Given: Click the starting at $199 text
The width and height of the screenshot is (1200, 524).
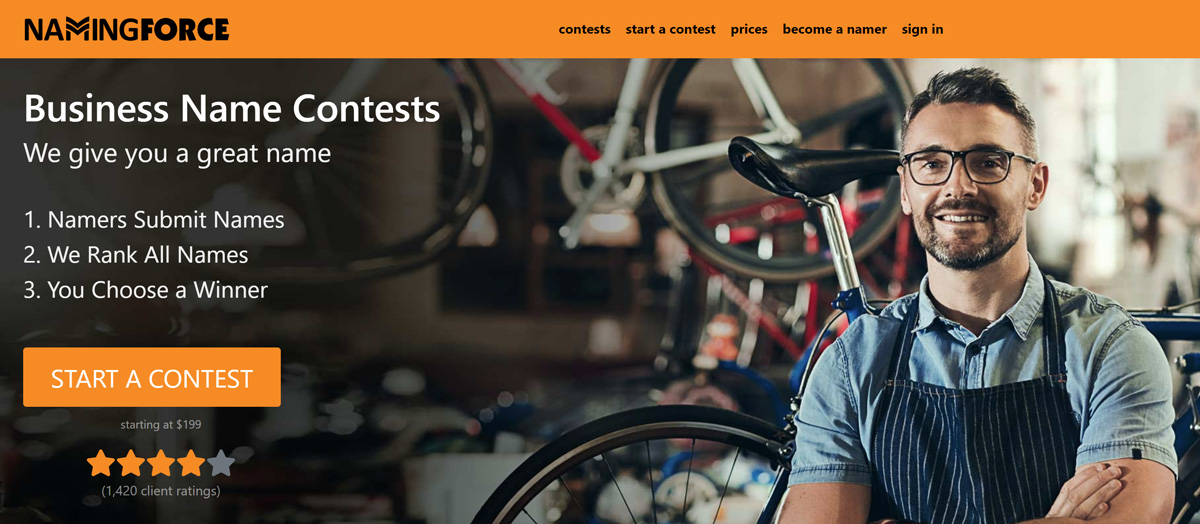Looking at the screenshot, I should pos(161,425).
